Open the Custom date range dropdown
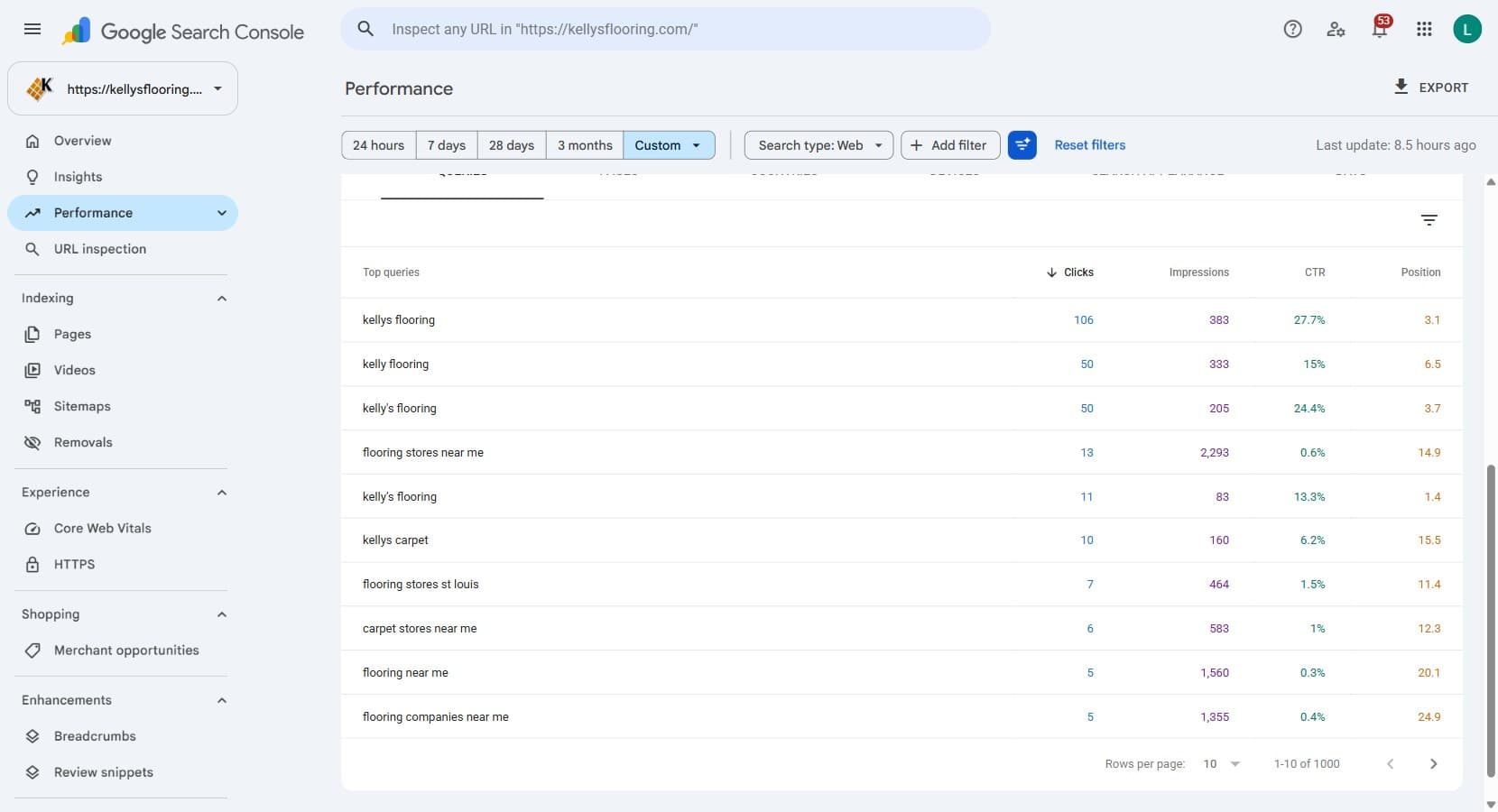Screen dimensions: 1498x812 coord(669,145)
